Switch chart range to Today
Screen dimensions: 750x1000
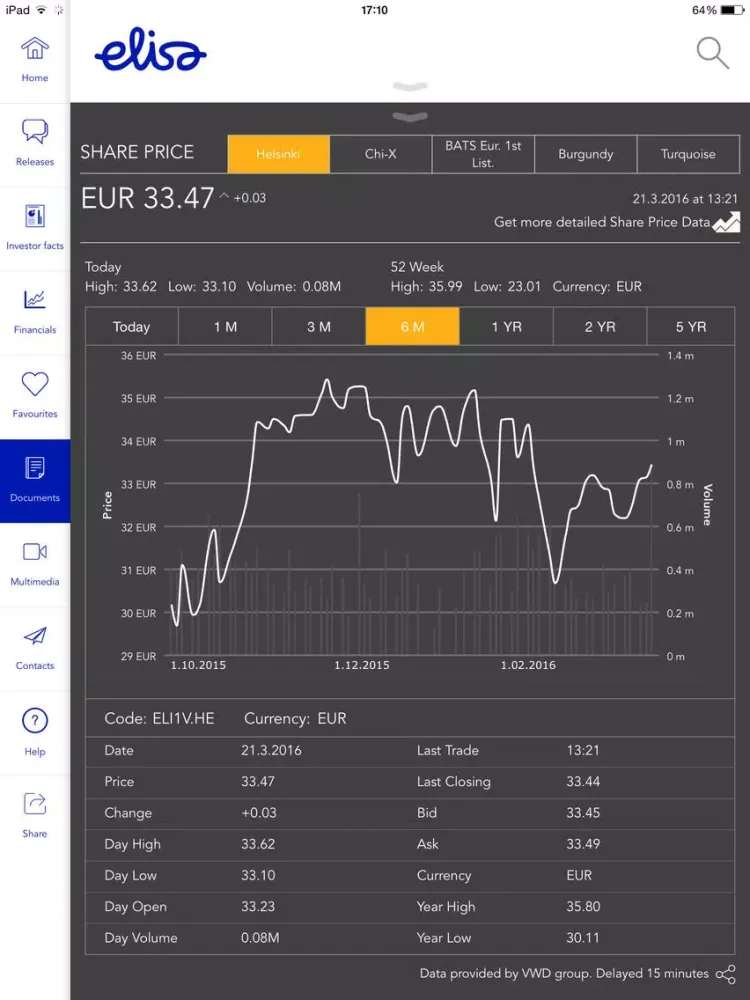click(131, 327)
